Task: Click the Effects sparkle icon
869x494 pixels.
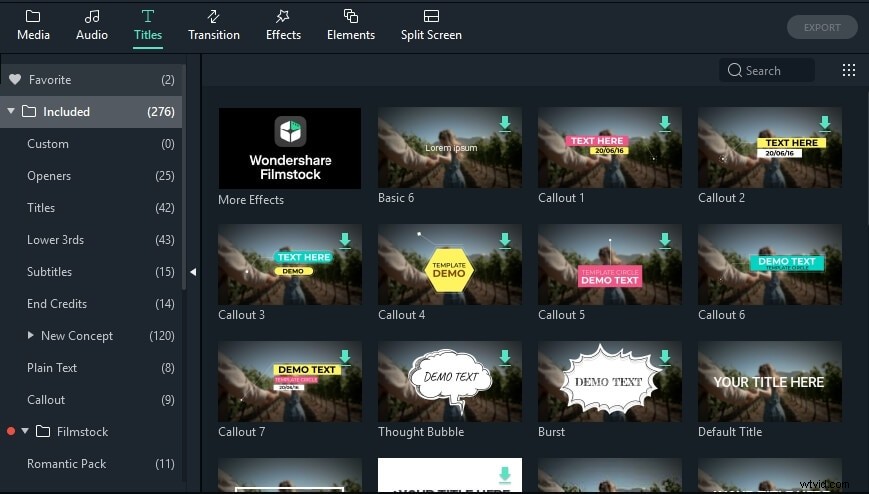Action: coord(283,16)
